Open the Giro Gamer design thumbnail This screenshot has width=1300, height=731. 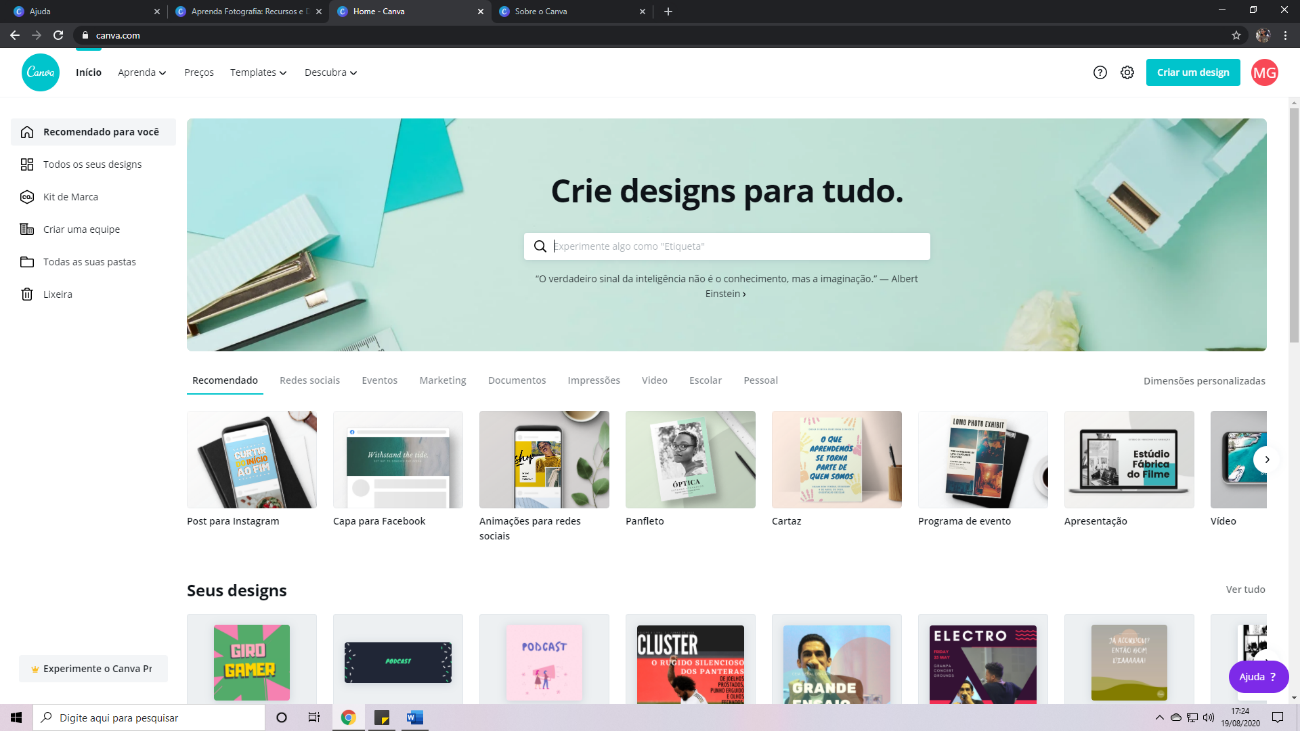pyautogui.click(x=252, y=659)
